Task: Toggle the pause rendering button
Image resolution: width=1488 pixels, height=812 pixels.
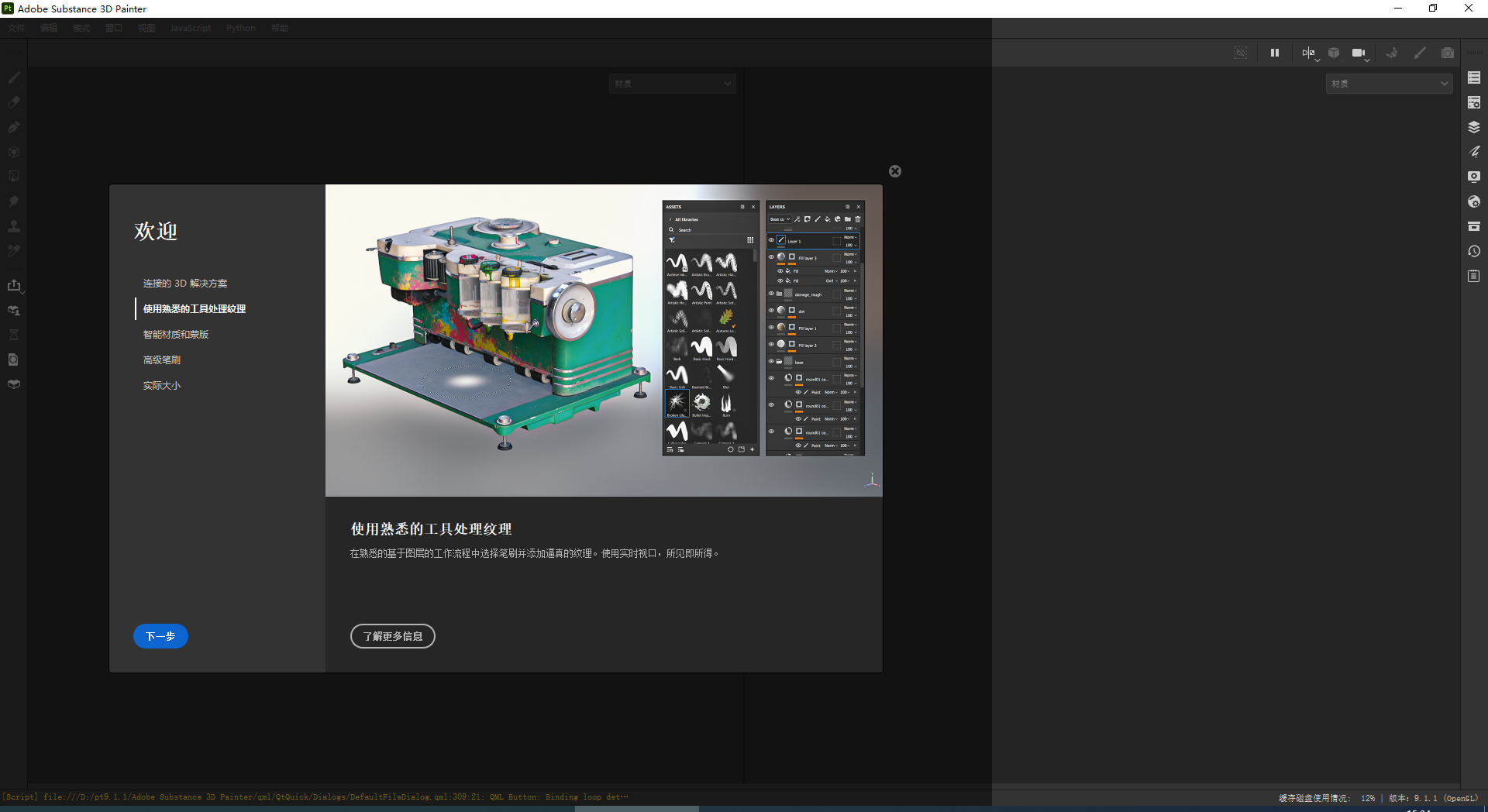Action: [x=1275, y=53]
